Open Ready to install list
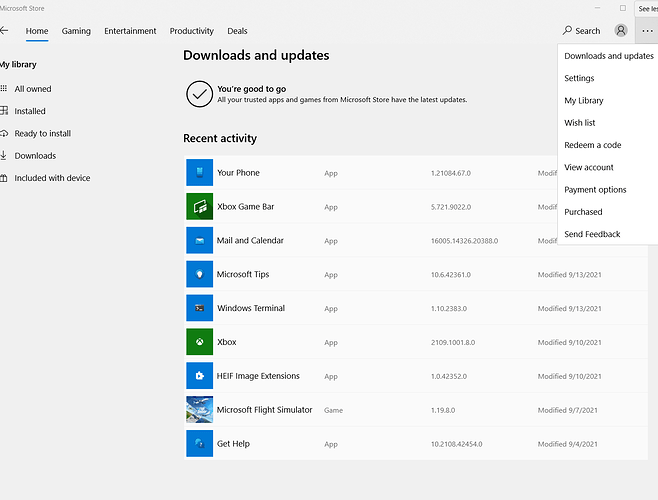This screenshot has width=658, height=500. 42,134
